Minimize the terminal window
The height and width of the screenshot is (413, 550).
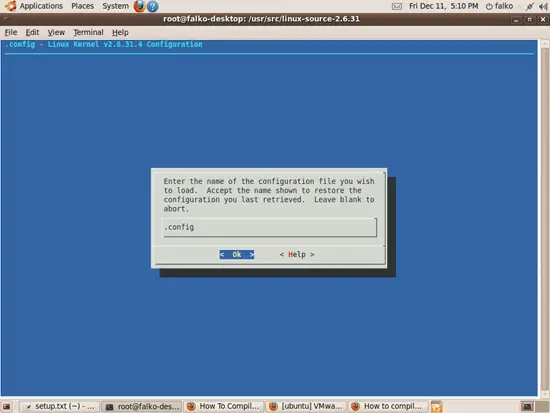tap(516, 20)
